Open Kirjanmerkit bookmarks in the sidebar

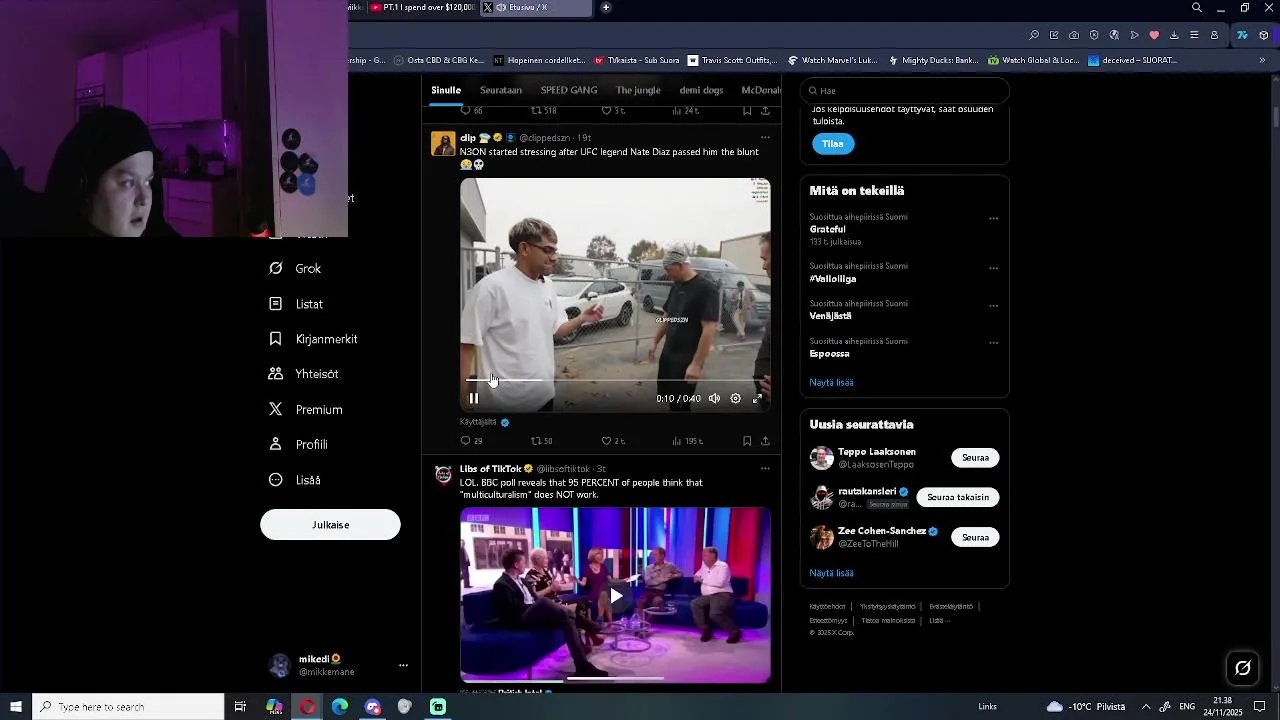pos(313,339)
